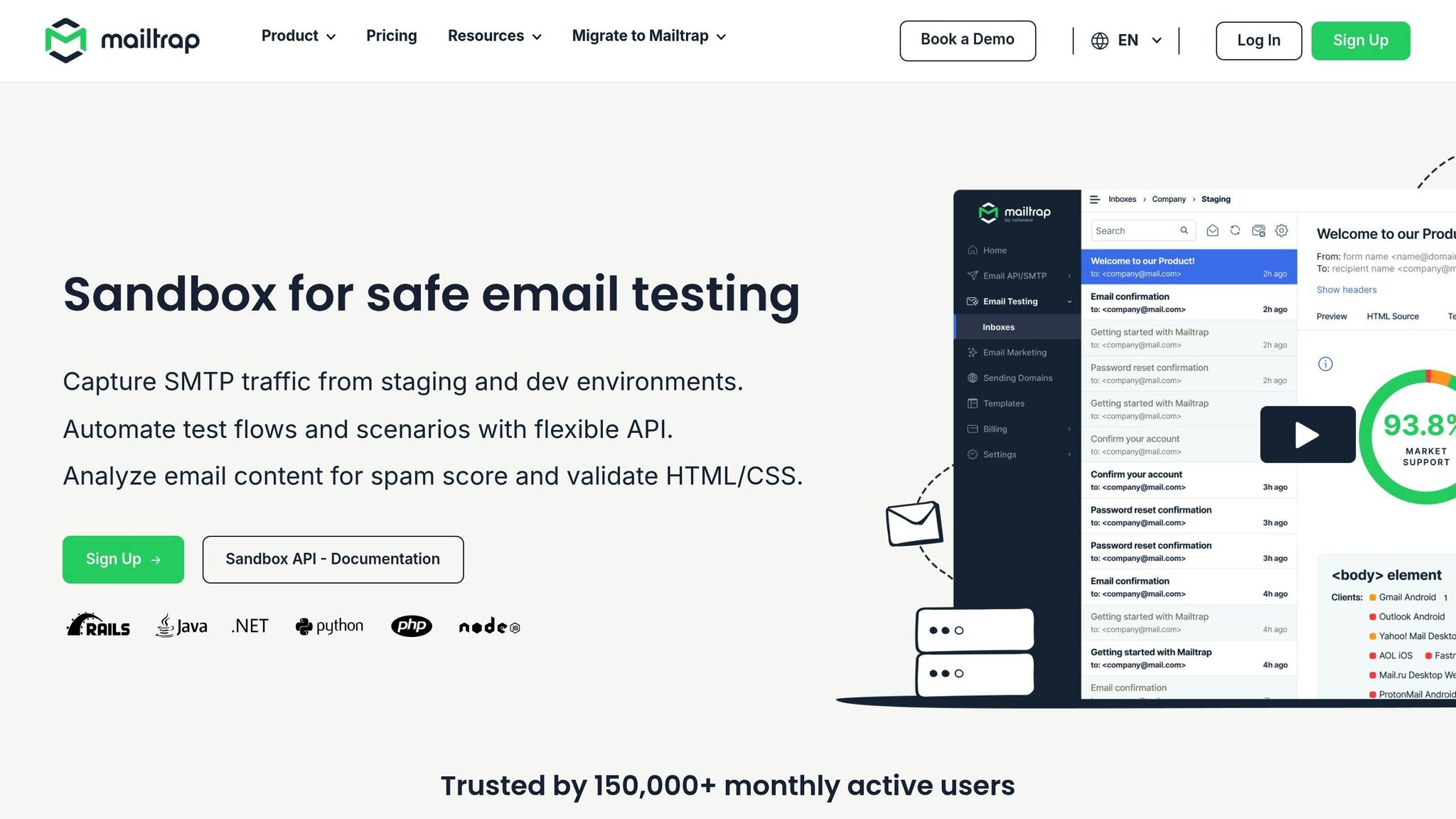Click the .NET logo
Viewport: 1456px width, 819px height.
pos(250,626)
